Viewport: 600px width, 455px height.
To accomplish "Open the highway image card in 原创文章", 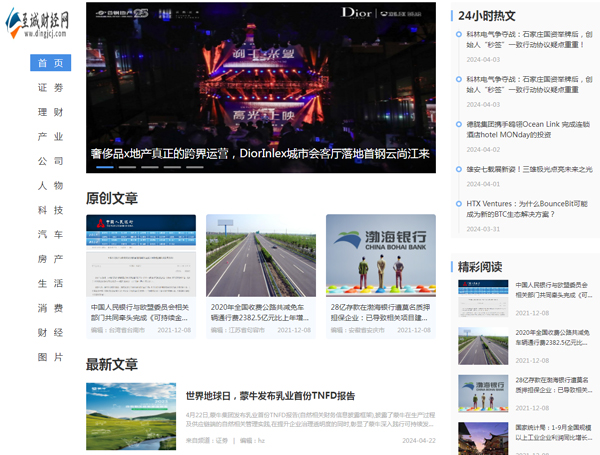I will point(261,256).
